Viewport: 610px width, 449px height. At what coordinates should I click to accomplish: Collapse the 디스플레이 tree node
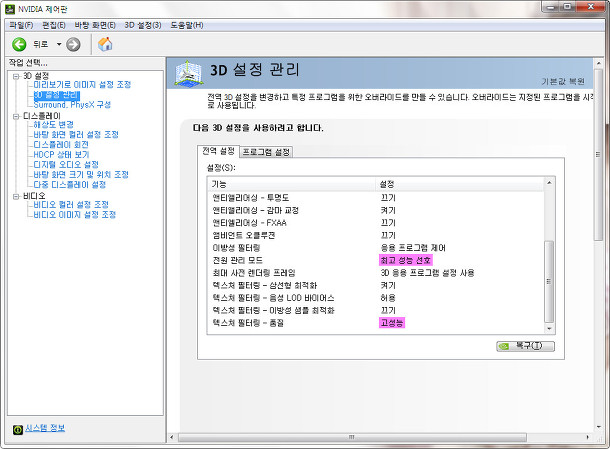point(16,116)
